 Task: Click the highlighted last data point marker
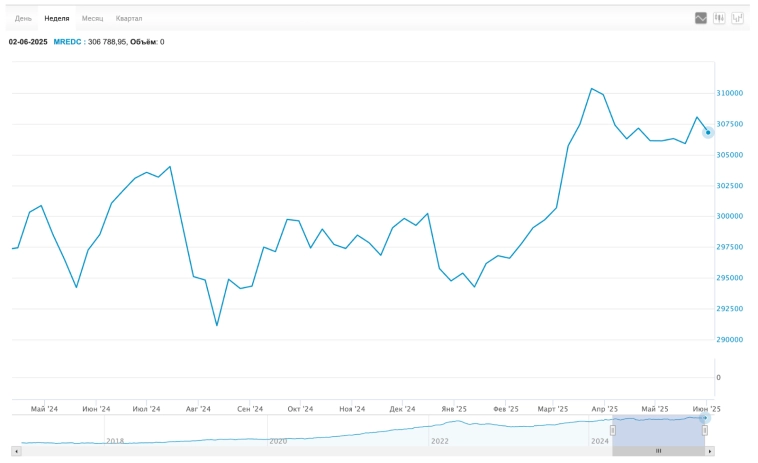coord(708,132)
